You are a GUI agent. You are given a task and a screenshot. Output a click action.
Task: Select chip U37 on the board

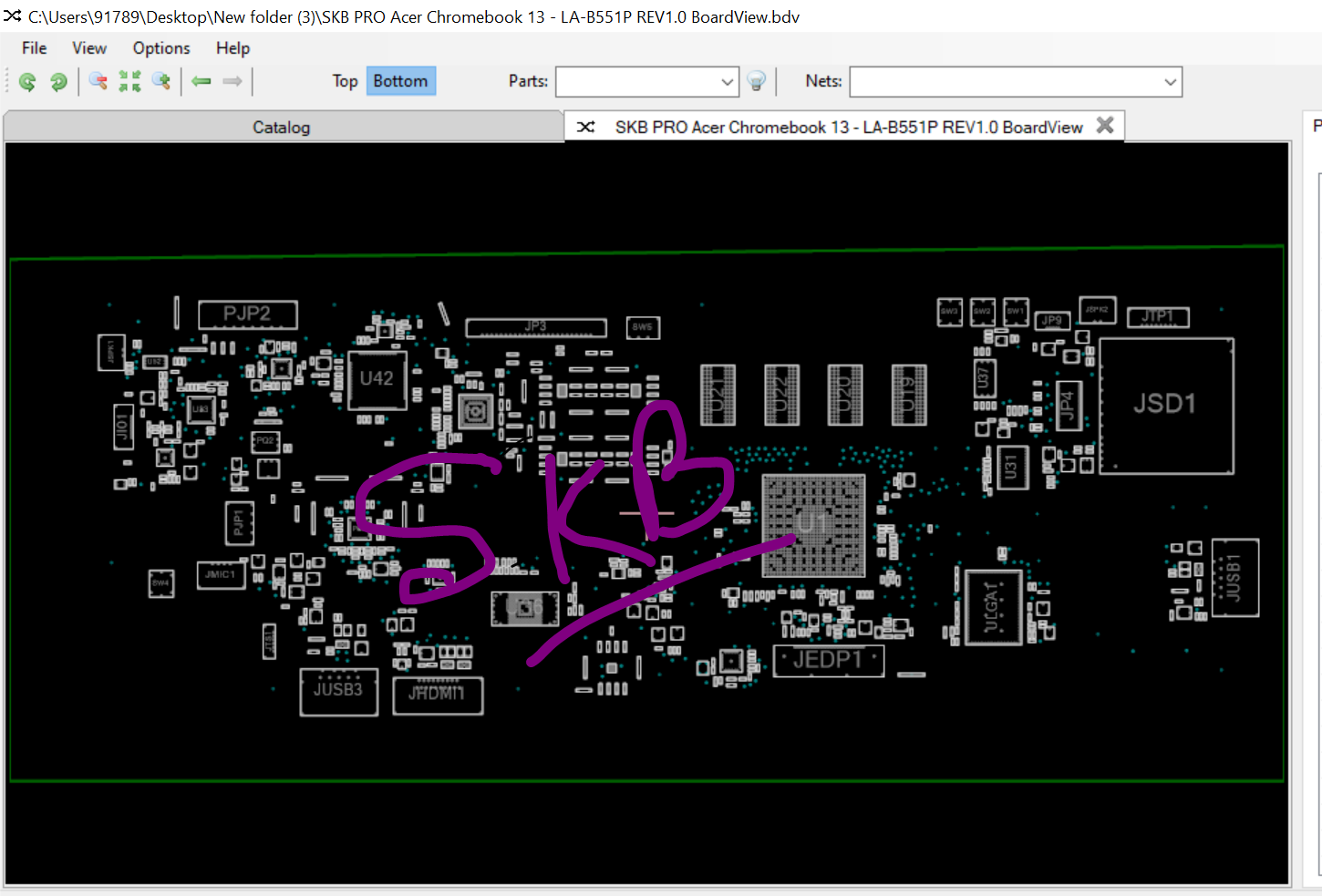(984, 377)
